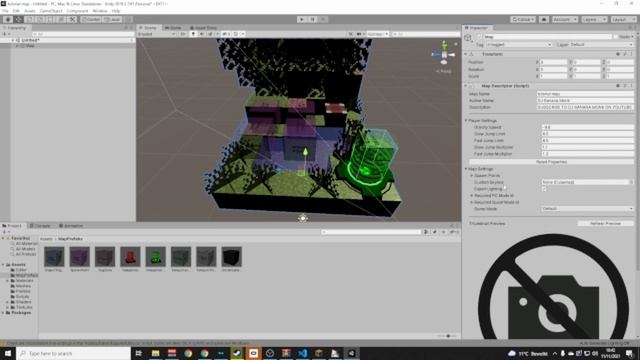This screenshot has width=640, height=360.
Task: Toggle scene audio icon
Action: pos(202,34)
